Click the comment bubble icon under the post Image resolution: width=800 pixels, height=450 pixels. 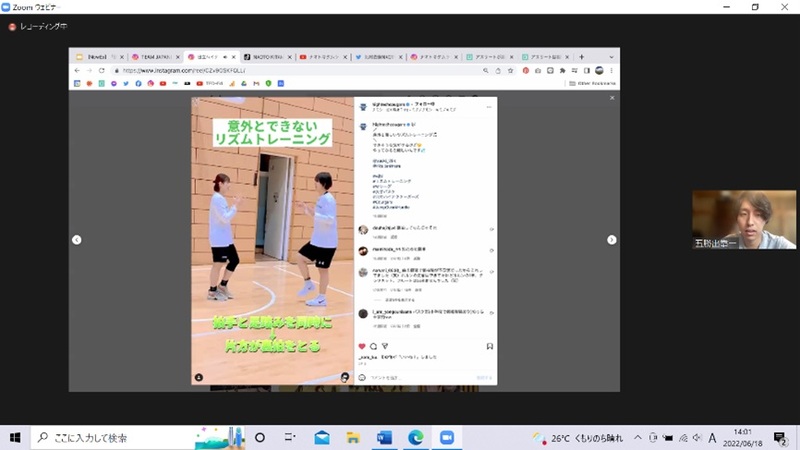[373, 346]
